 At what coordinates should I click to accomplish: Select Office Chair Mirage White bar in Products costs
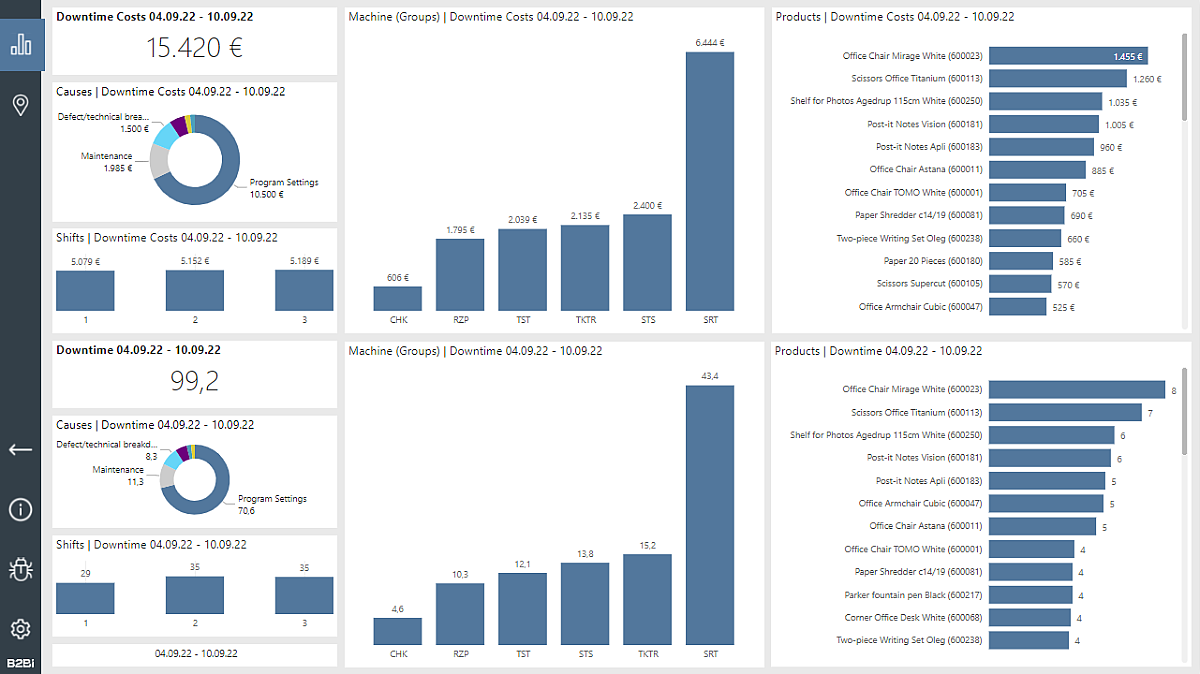point(1070,55)
